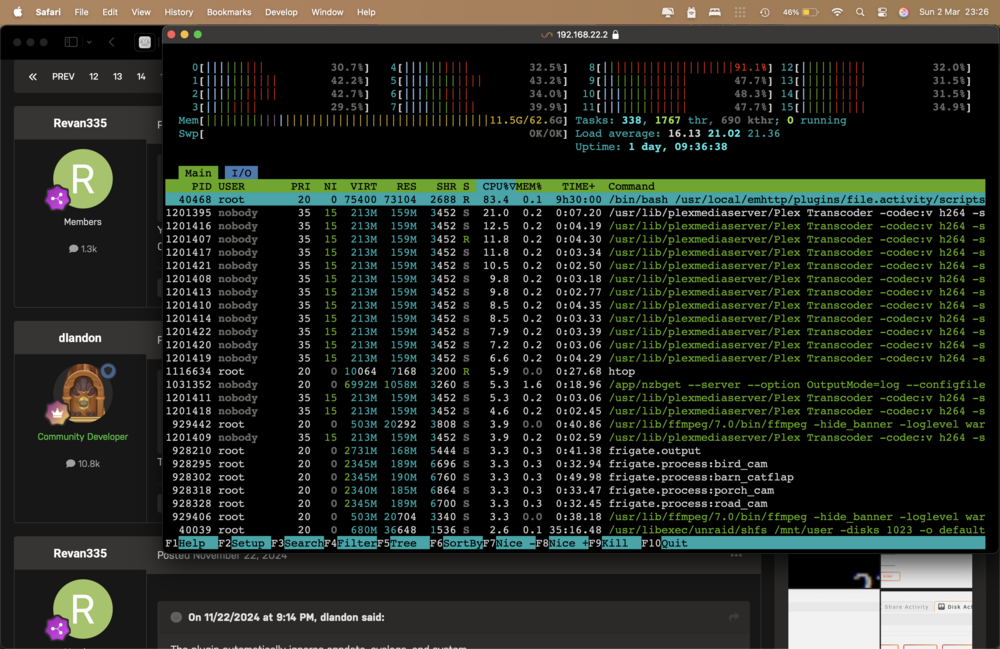
Task: Open Spotlight search icon
Action: [860, 12]
